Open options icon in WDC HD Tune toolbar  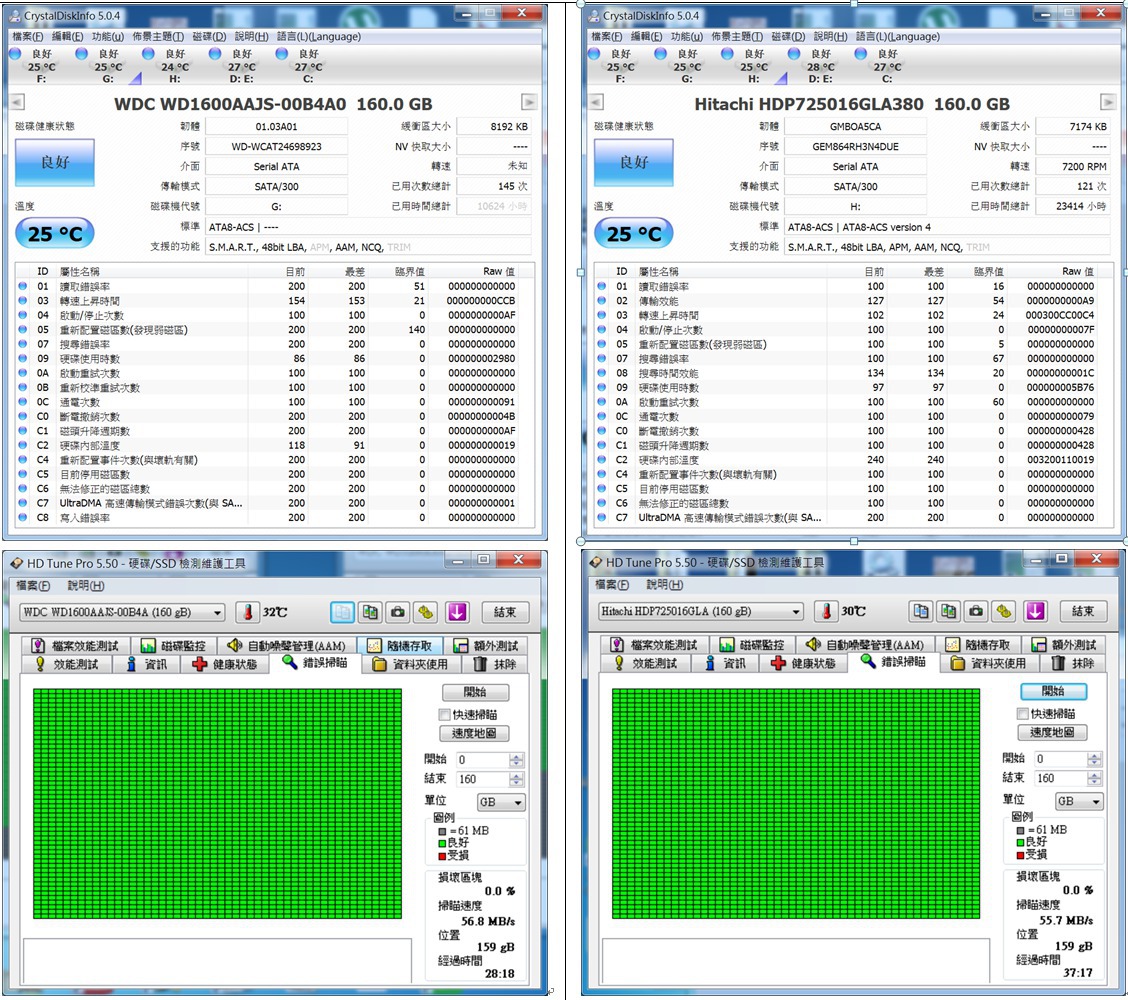click(426, 612)
